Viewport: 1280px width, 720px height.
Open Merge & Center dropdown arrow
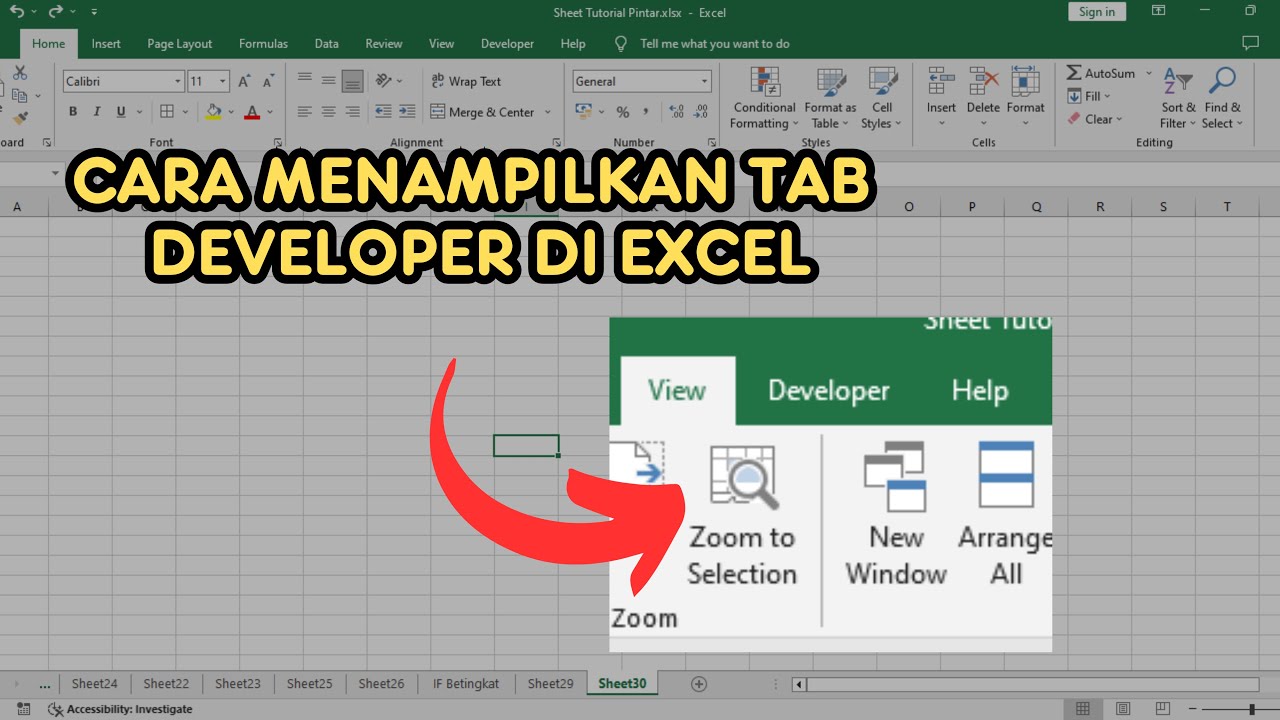[547, 112]
